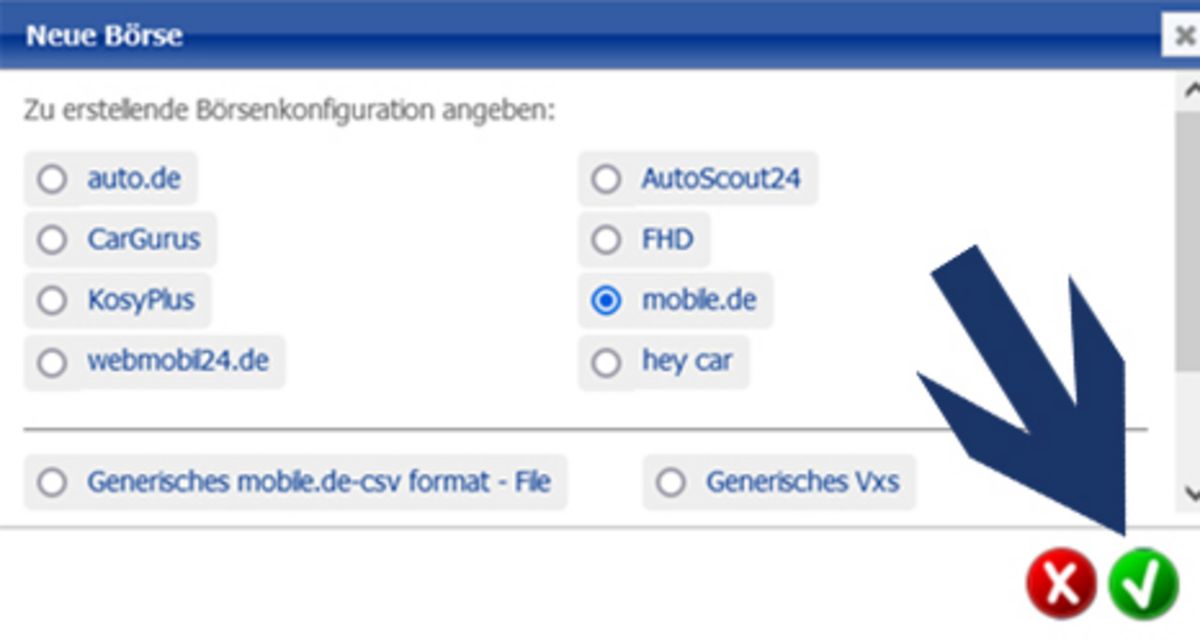Pick the FHD exchange option

(606, 240)
